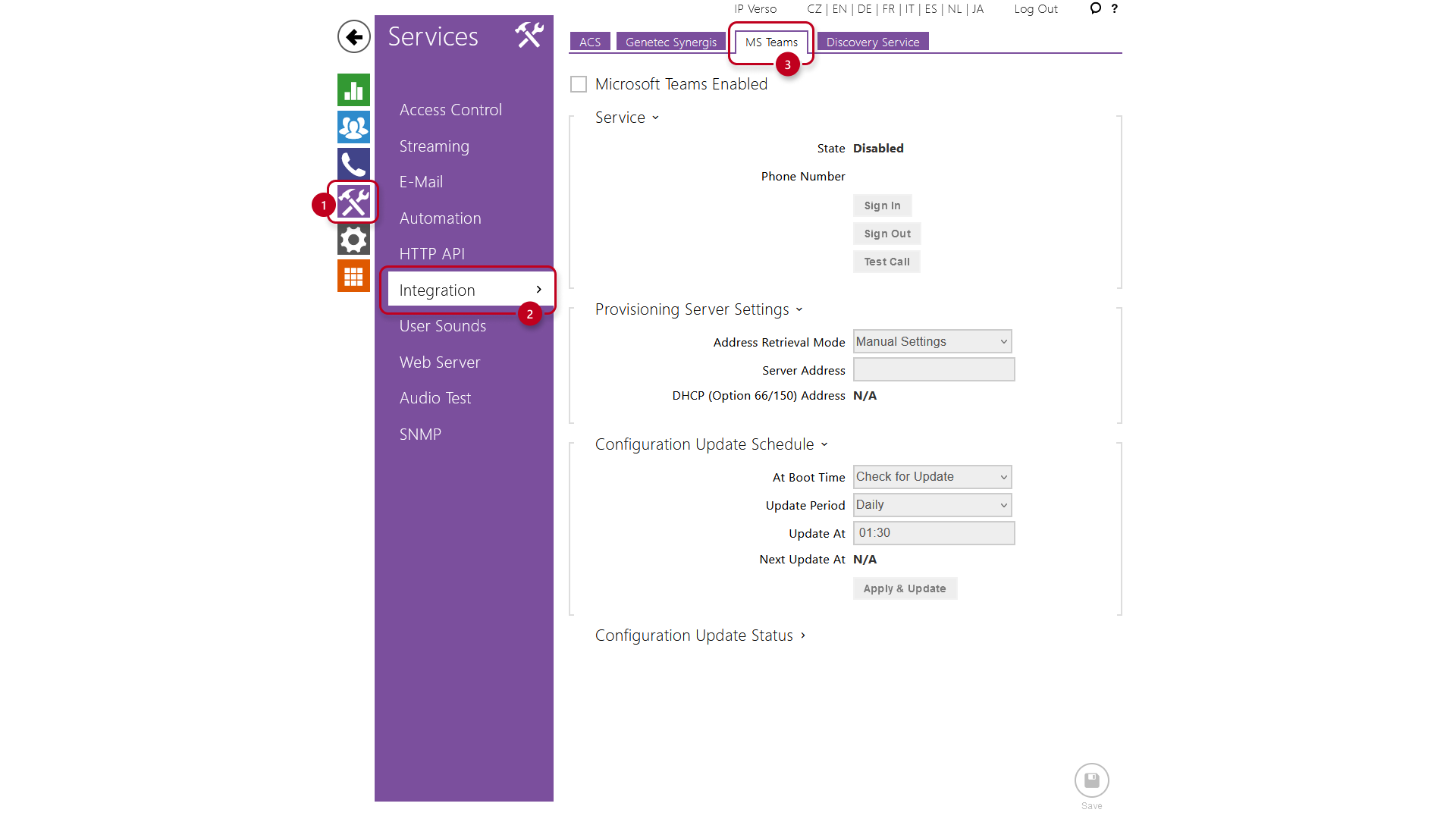Open the At Boot Time dropdown
Image resolution: width=1456 pixels, height=819 pixels.
pos(932,477)
